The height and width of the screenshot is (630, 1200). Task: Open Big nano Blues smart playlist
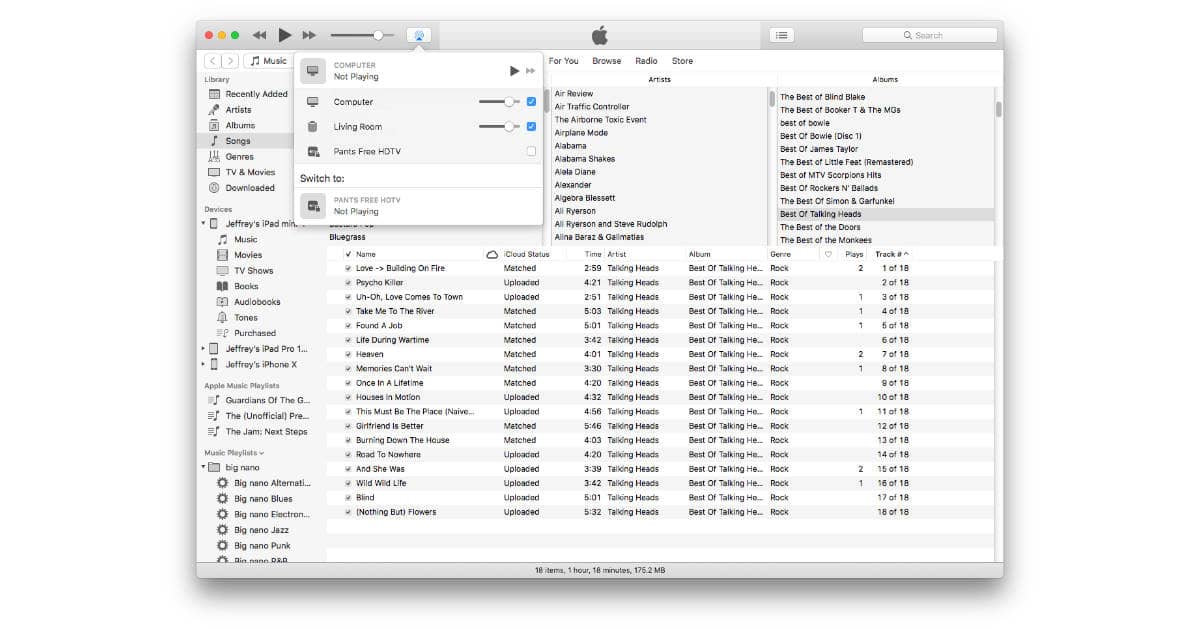pyautogui.click(x=264, y=499)
